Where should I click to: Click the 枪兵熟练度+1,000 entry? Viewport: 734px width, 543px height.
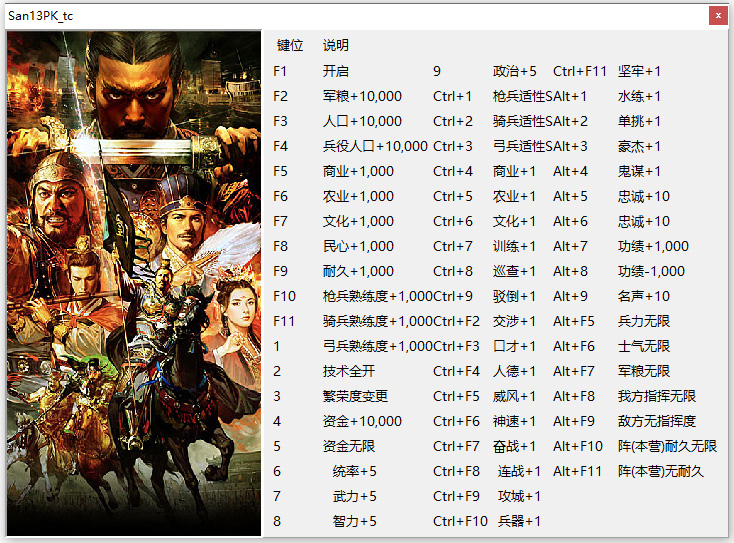(378, 296)
